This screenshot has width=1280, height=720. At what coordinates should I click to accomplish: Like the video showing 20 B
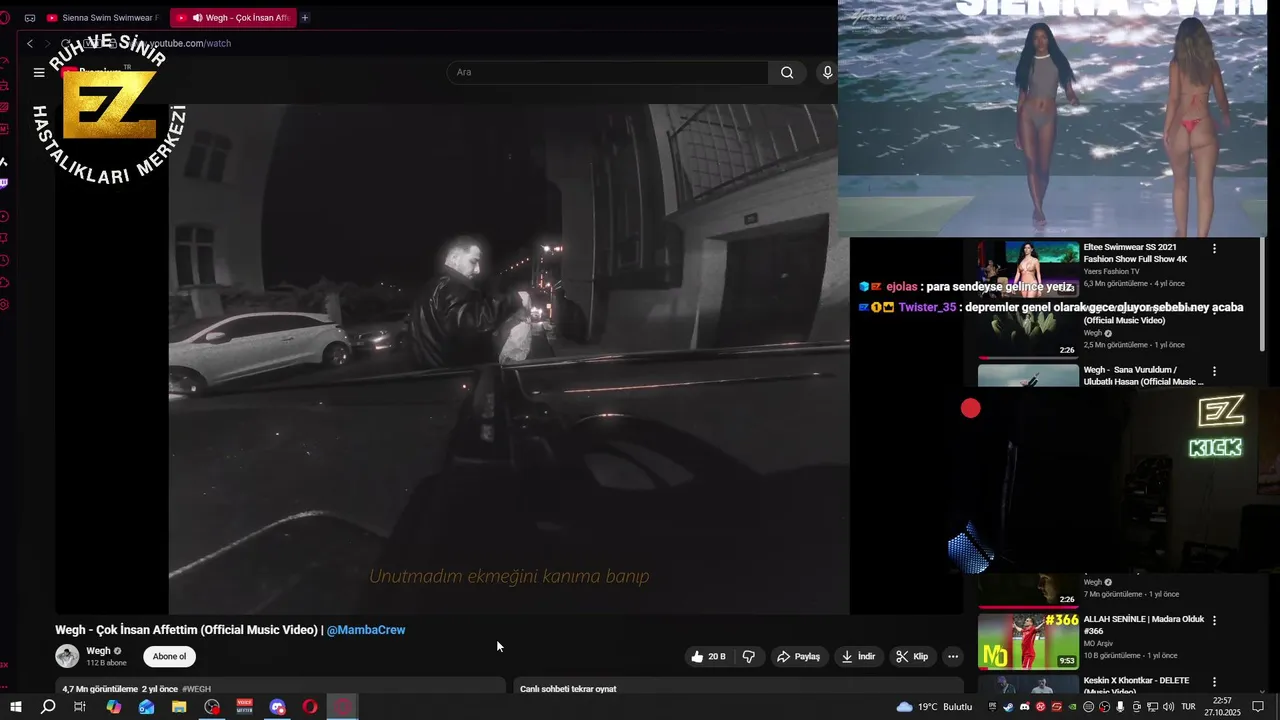click(708, 656)
